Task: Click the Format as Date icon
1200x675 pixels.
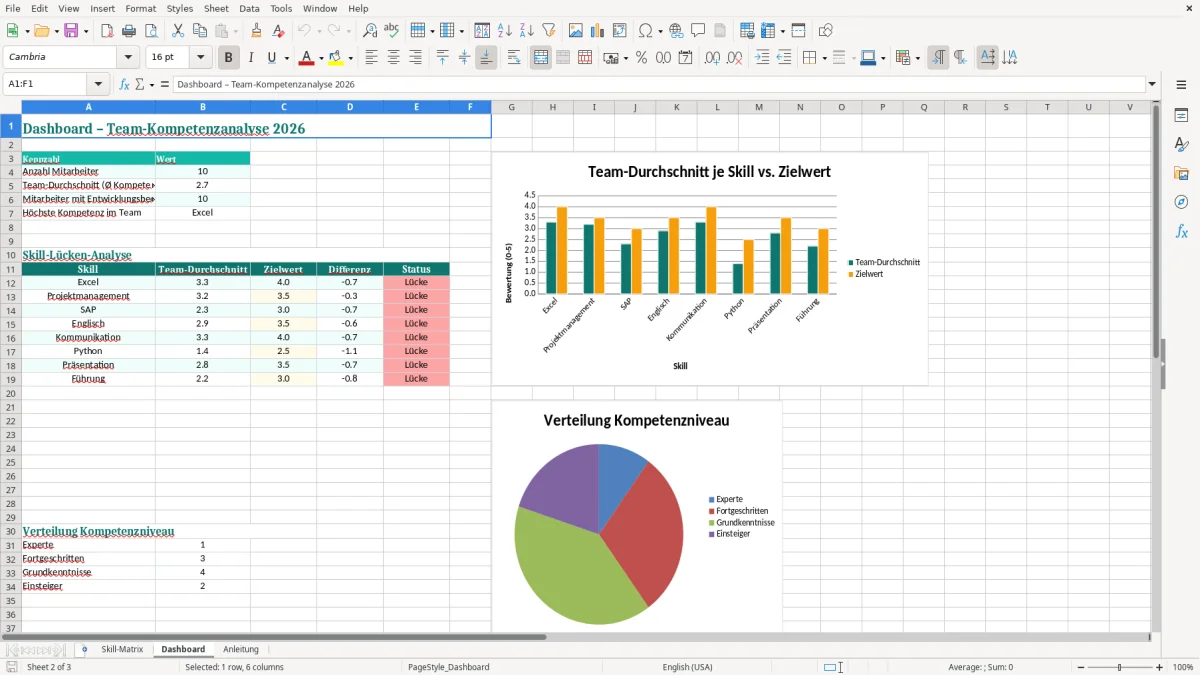Action: coord(686,58)
